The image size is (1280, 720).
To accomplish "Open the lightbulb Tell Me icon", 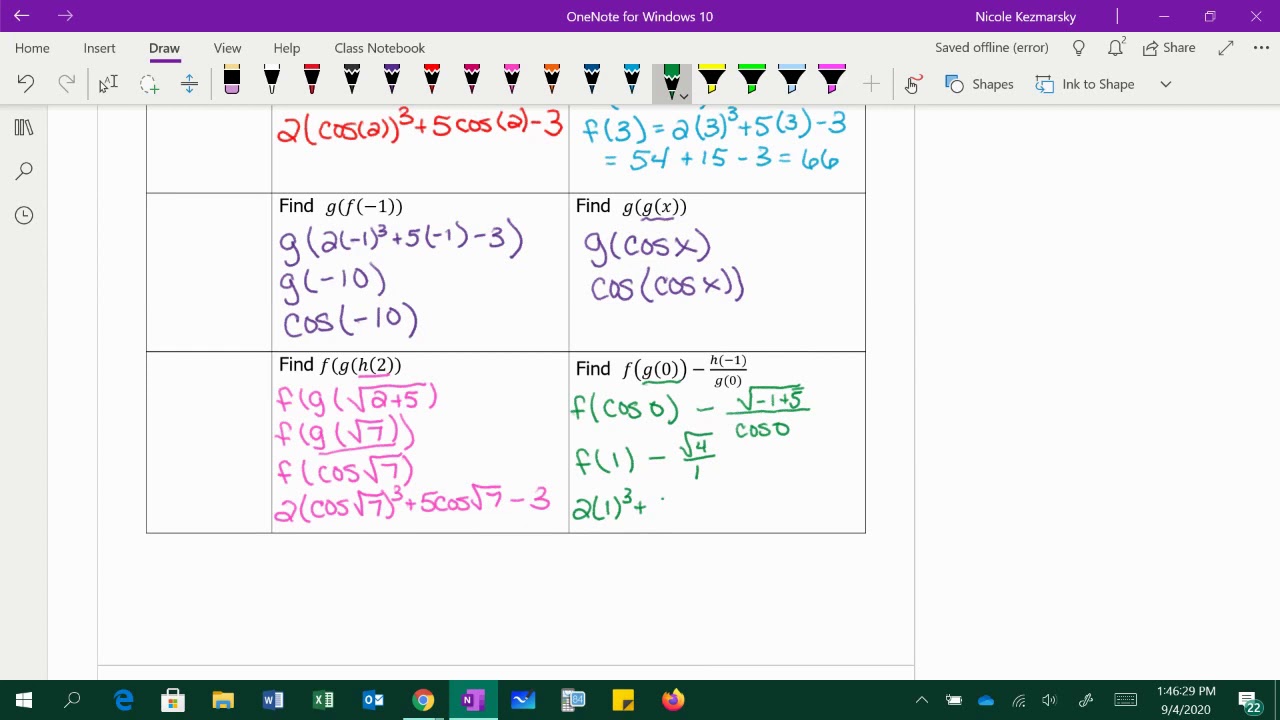I will point(1079,48).
